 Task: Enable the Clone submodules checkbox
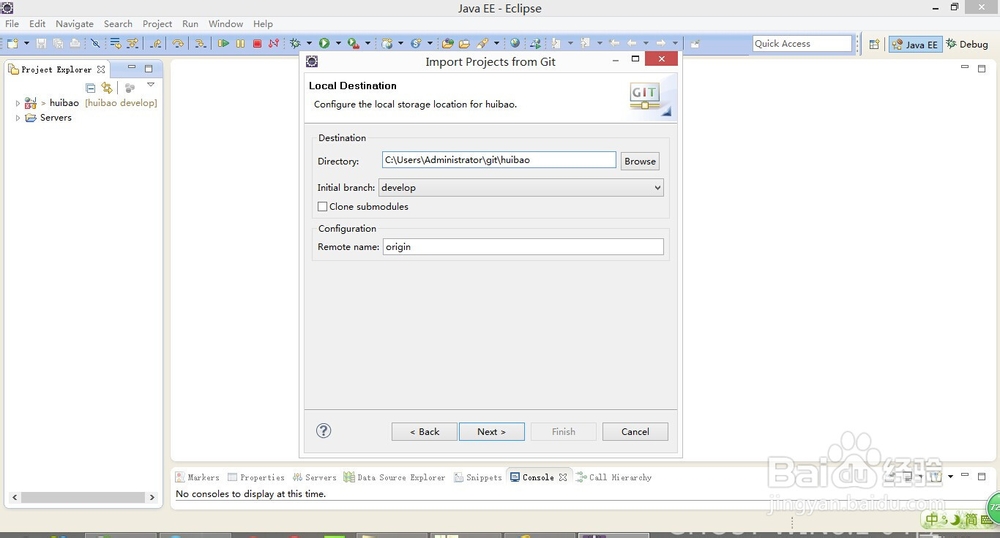point(323,207)
